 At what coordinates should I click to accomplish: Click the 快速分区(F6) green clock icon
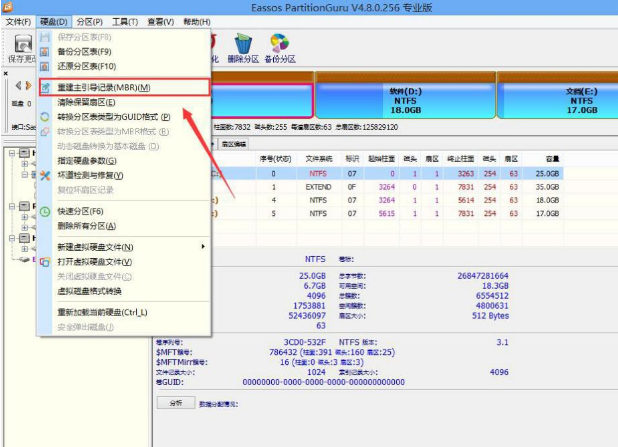pos(45,212)
